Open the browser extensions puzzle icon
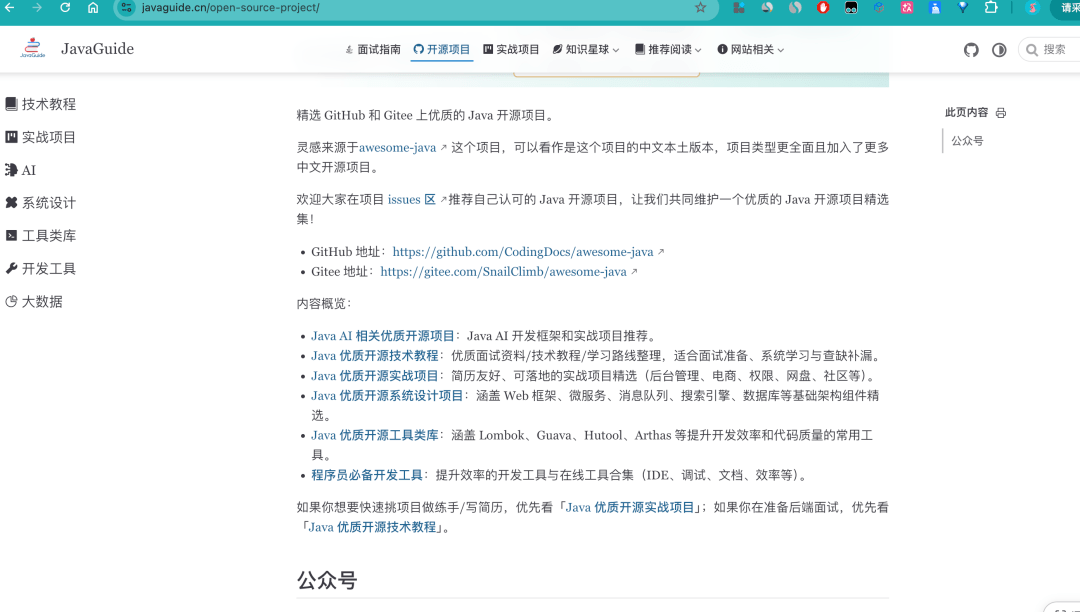The width and height of the screenshot is (1080, 612). [x=991, y=8]
